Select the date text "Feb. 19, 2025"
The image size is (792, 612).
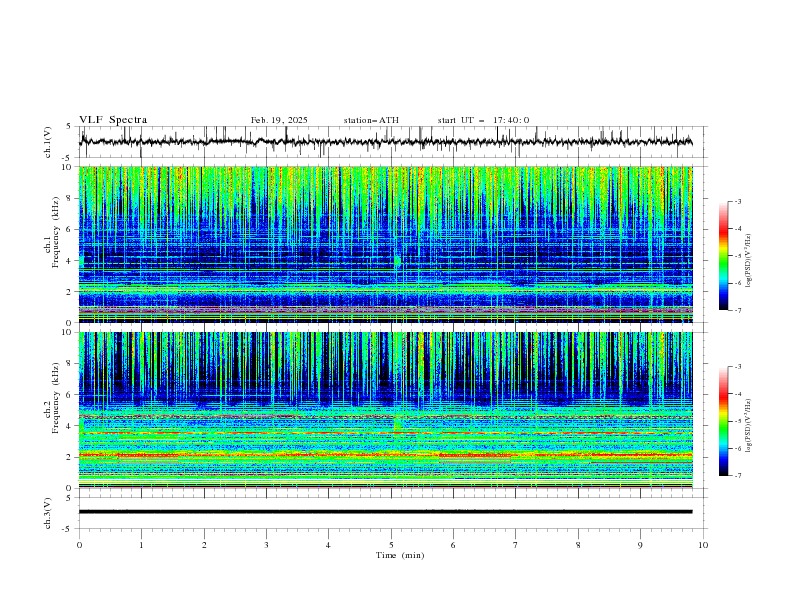279,120
